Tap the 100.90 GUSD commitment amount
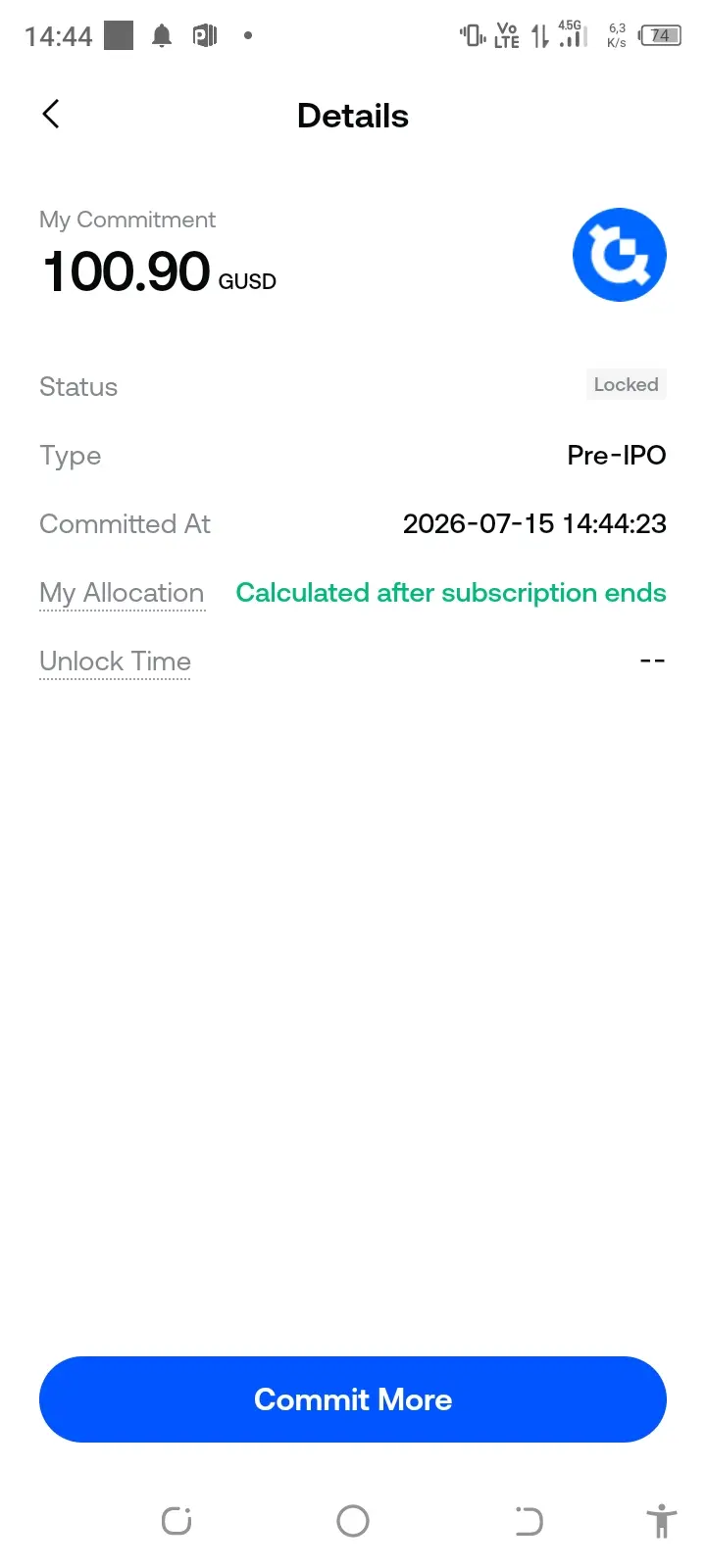The height and width of the screenshot is (1568, 706). (159, 271)
